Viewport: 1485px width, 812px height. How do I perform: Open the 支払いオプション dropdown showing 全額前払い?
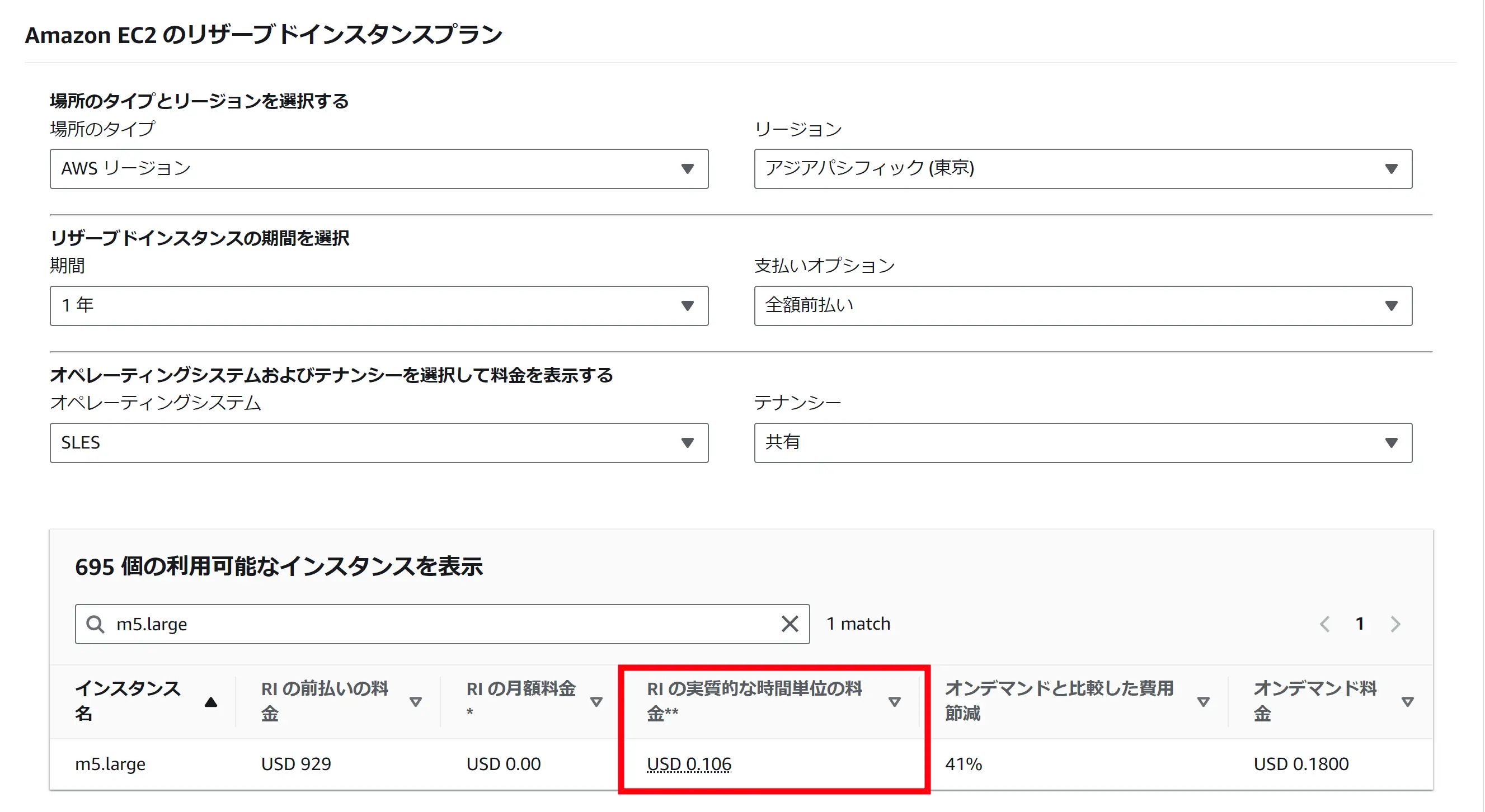click(1083, 306)
